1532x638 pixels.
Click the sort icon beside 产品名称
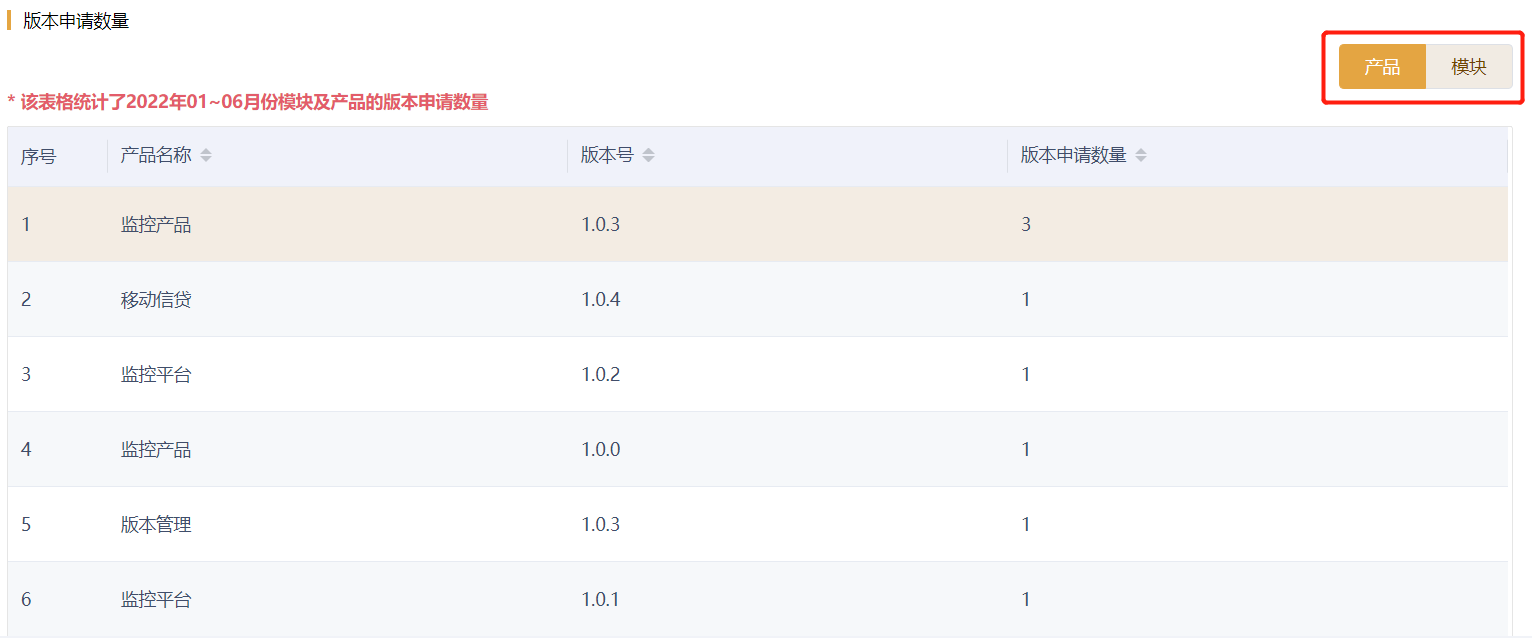coord(206,156)
